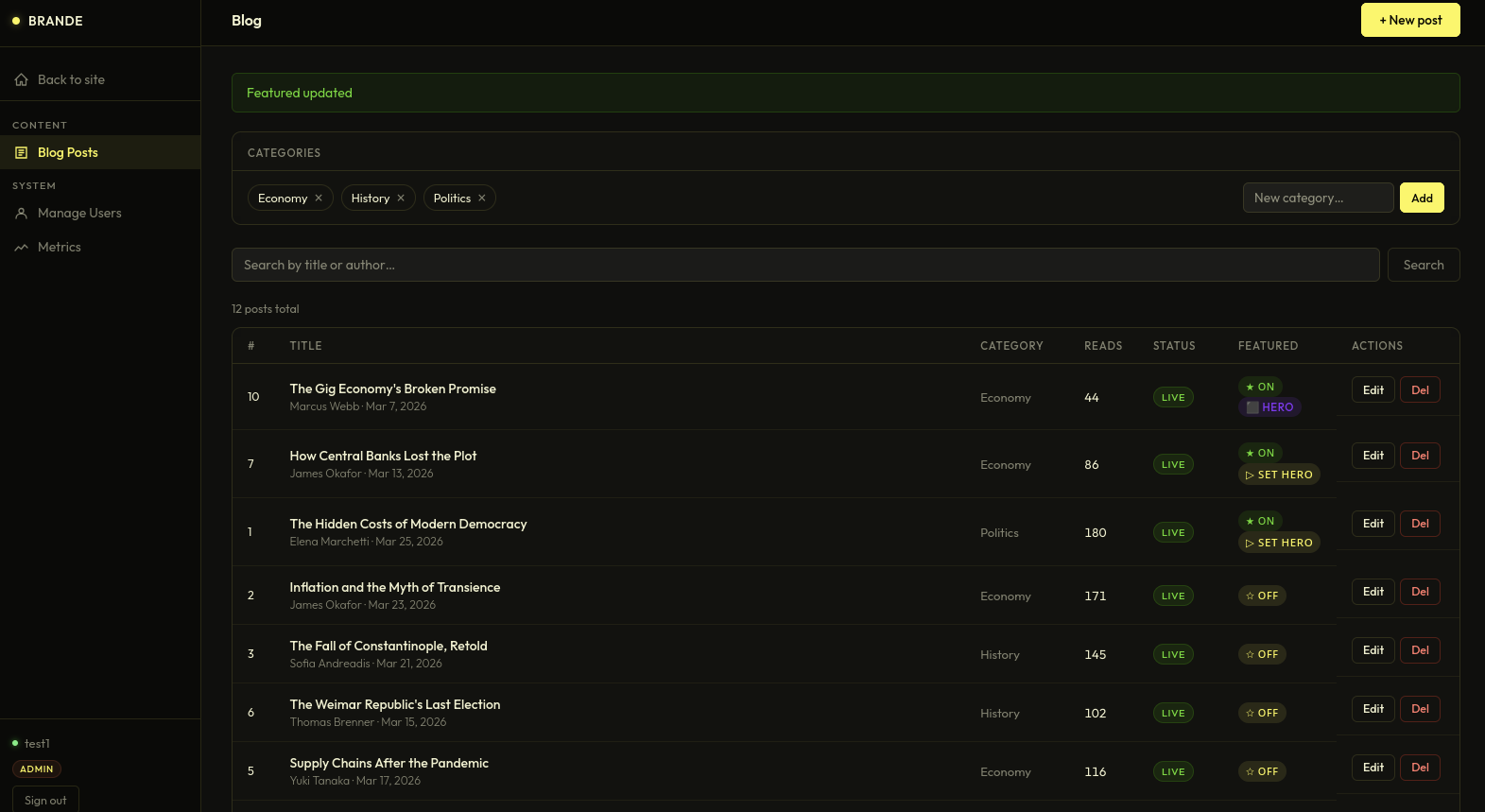Delete the History category chip

401,199
